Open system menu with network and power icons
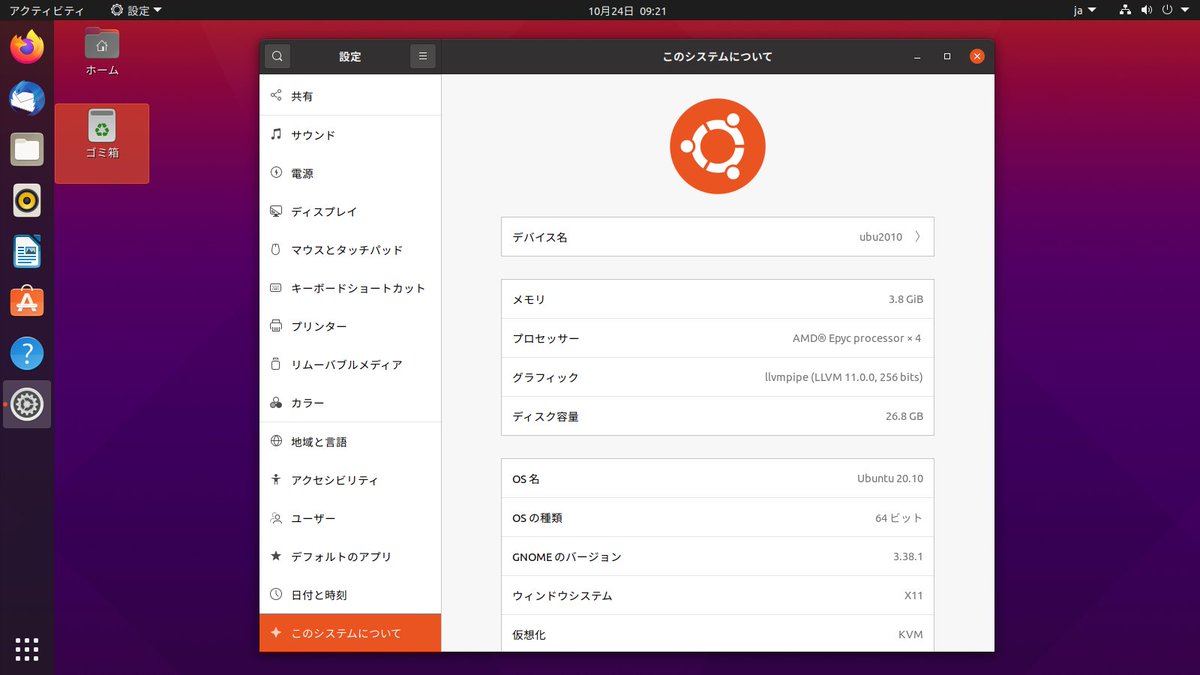This screenshot has height=675, width=1200. (x=1154, y=10)
